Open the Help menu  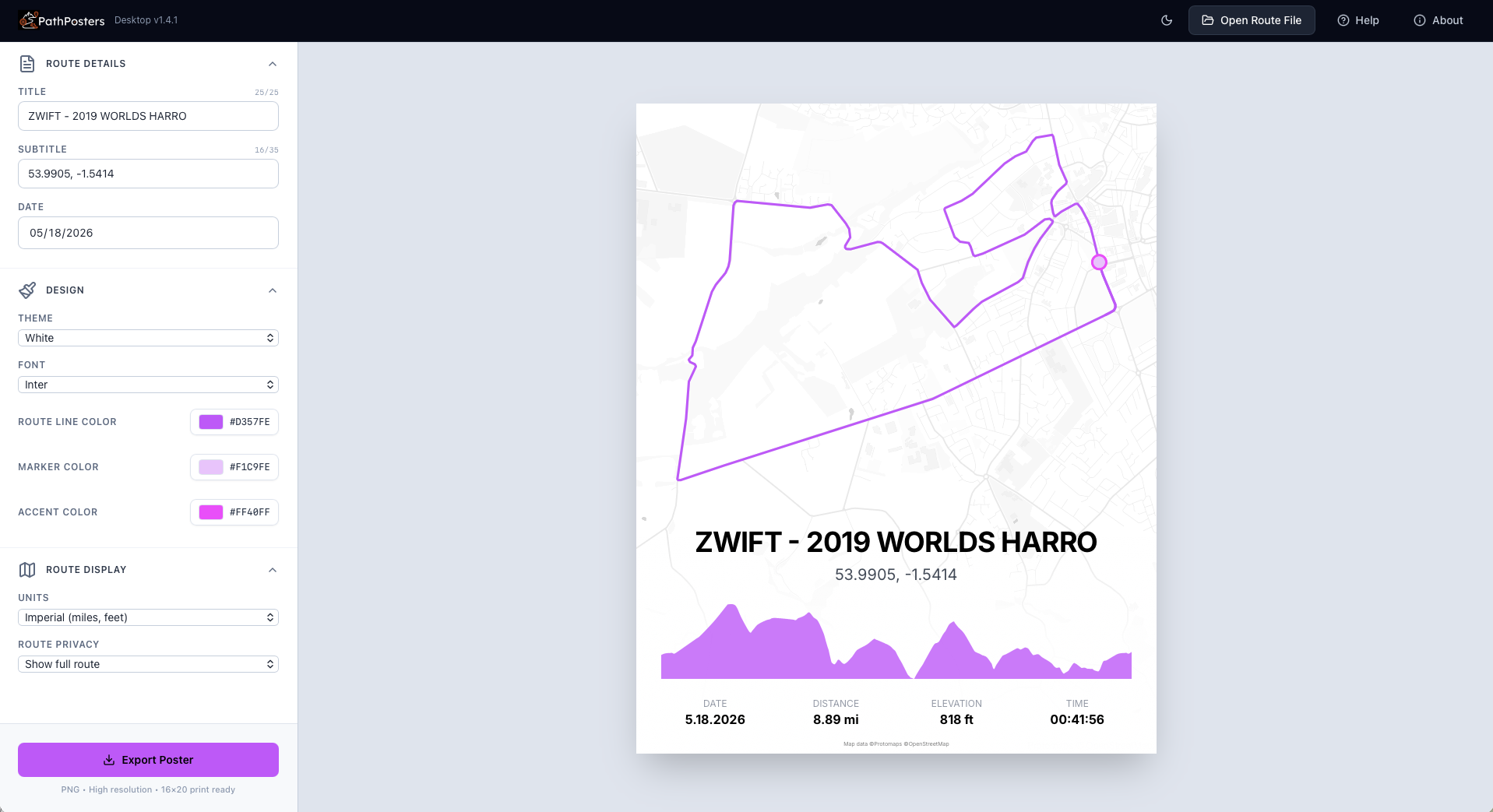[1358, 20]
